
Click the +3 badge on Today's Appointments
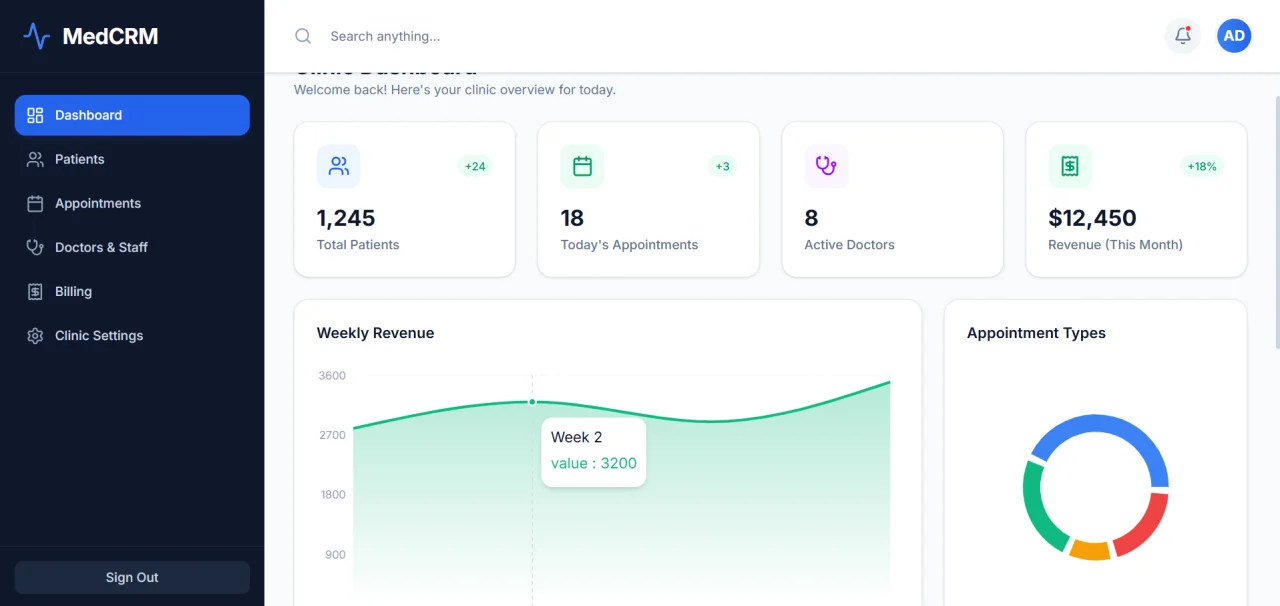(x=722, y=166)
